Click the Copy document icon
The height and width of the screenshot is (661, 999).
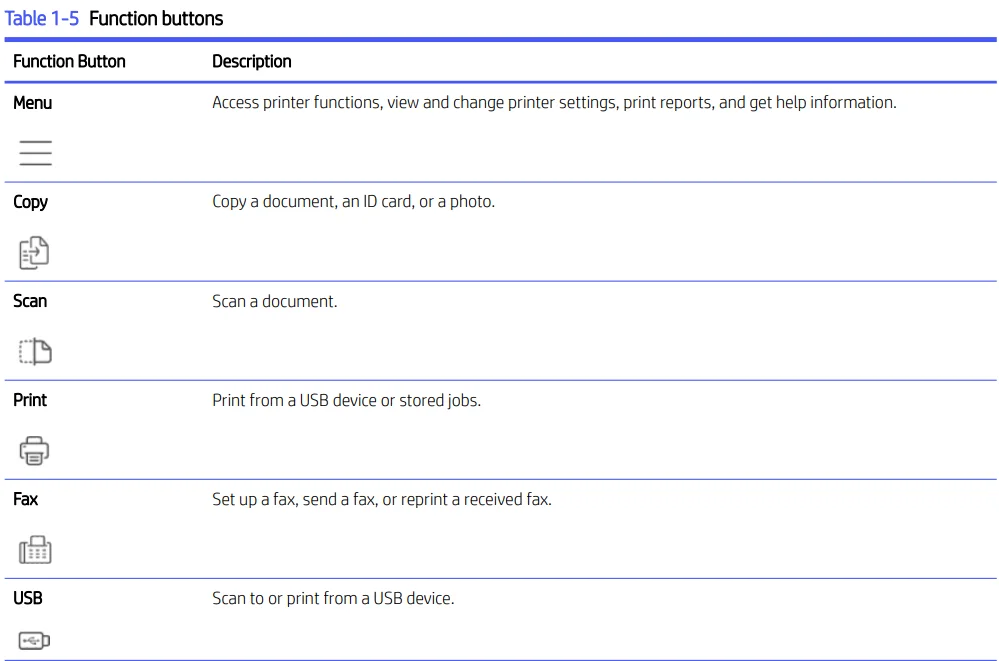34,252
